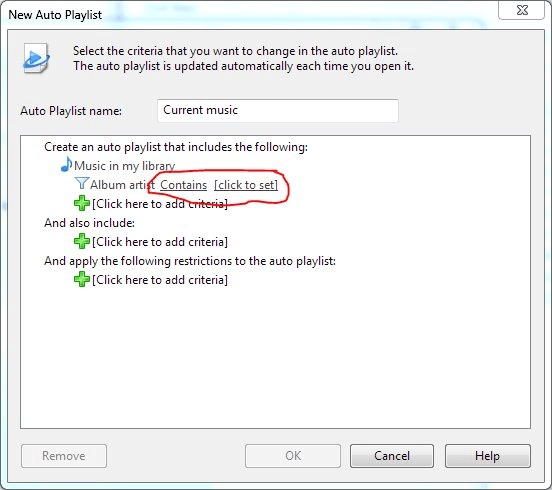Screen dimensions: 552x490
Task: Close the New Auto Playlist window
Action: (522, 11)
